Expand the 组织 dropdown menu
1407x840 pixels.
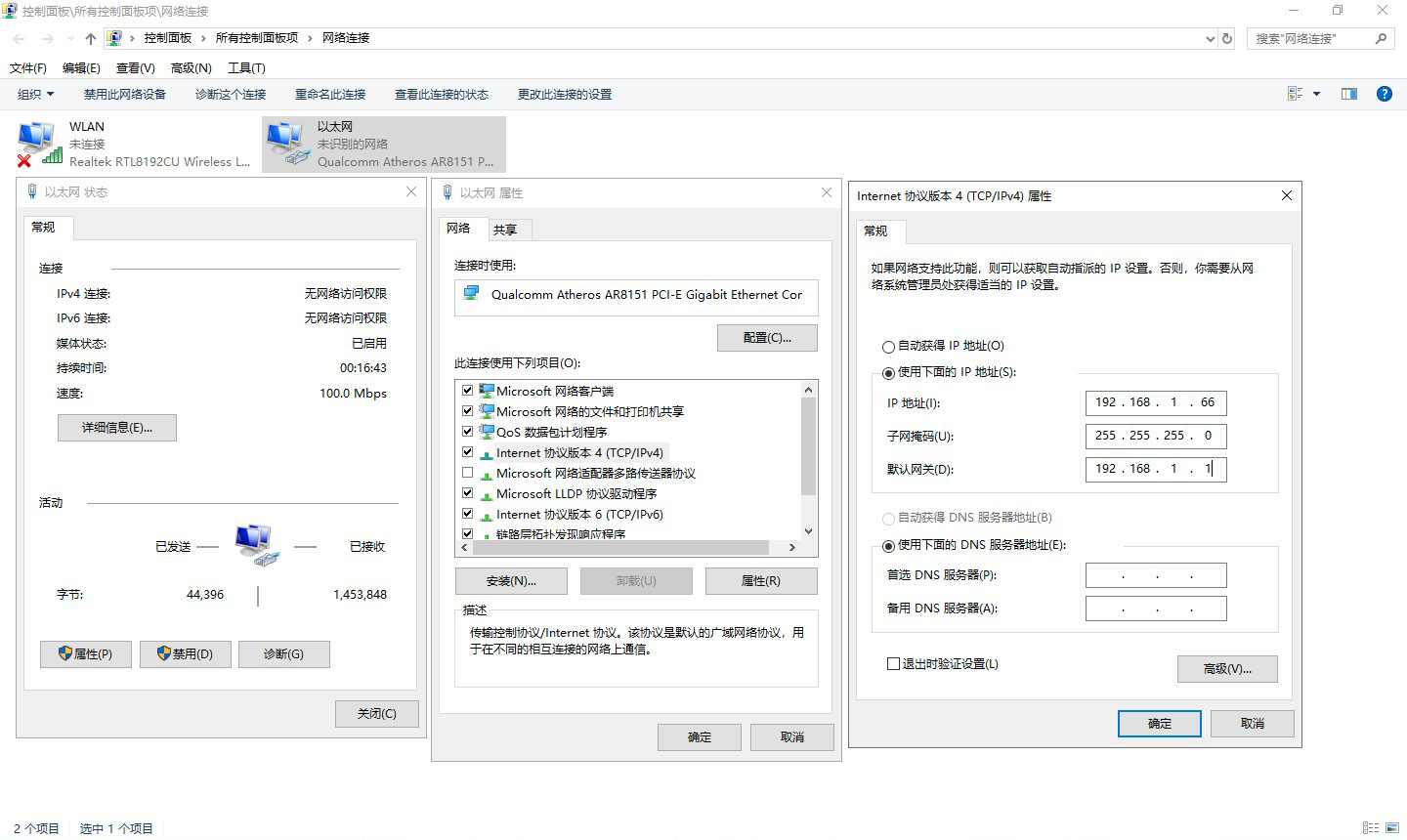[36, 94]
